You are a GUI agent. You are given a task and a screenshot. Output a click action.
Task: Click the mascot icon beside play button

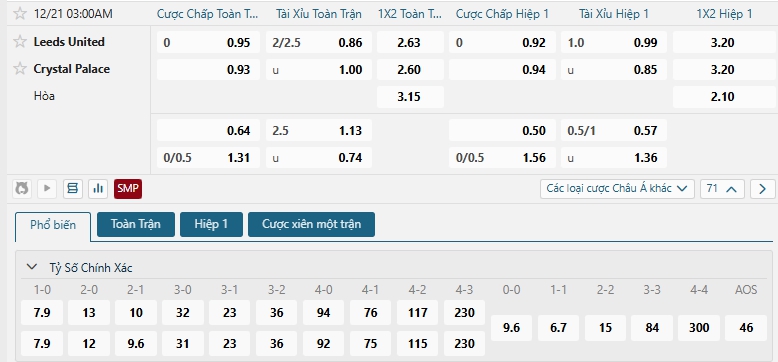[21, 188]
